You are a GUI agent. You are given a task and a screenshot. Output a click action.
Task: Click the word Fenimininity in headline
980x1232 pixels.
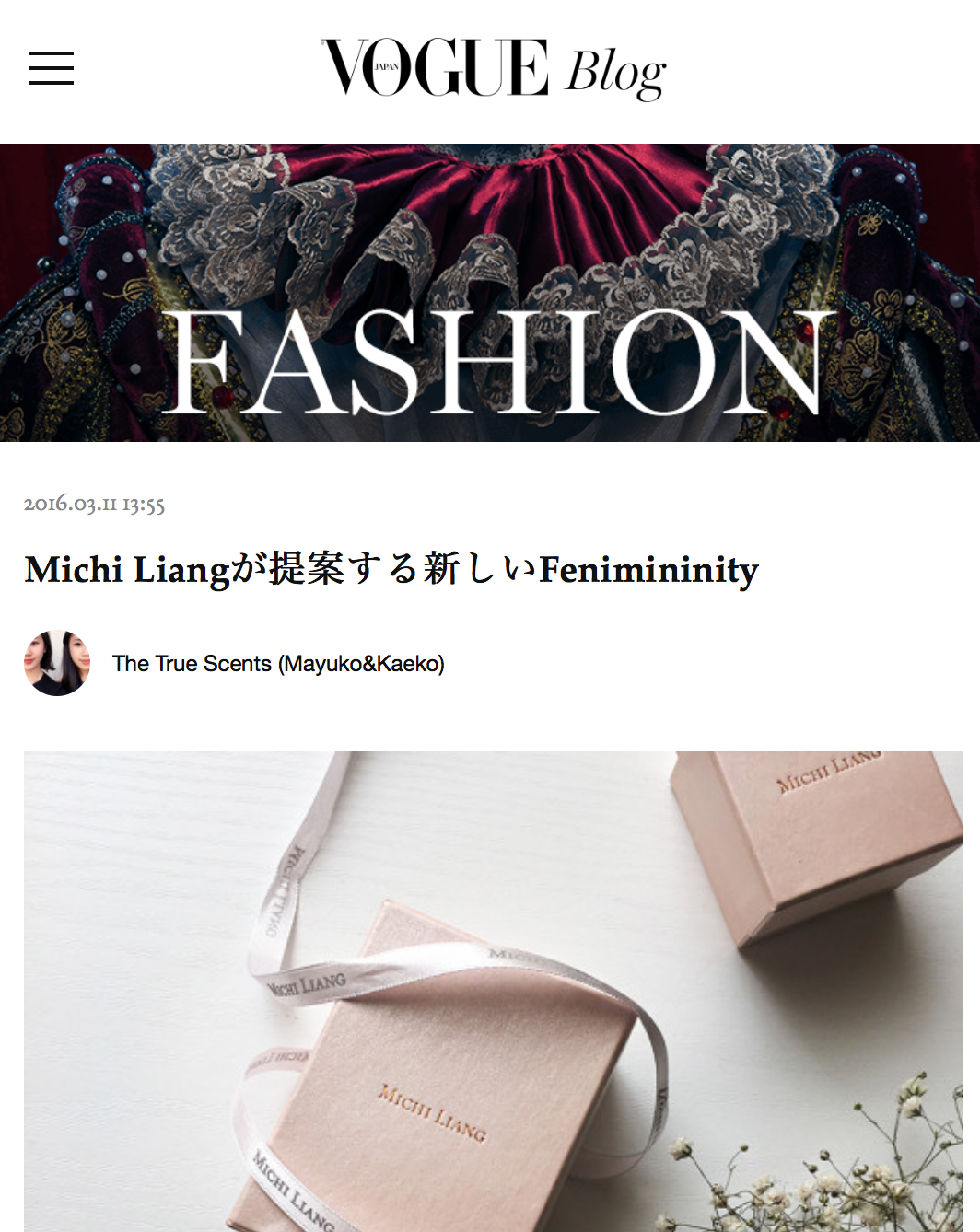pyautogui.click(x=648, y=569)
